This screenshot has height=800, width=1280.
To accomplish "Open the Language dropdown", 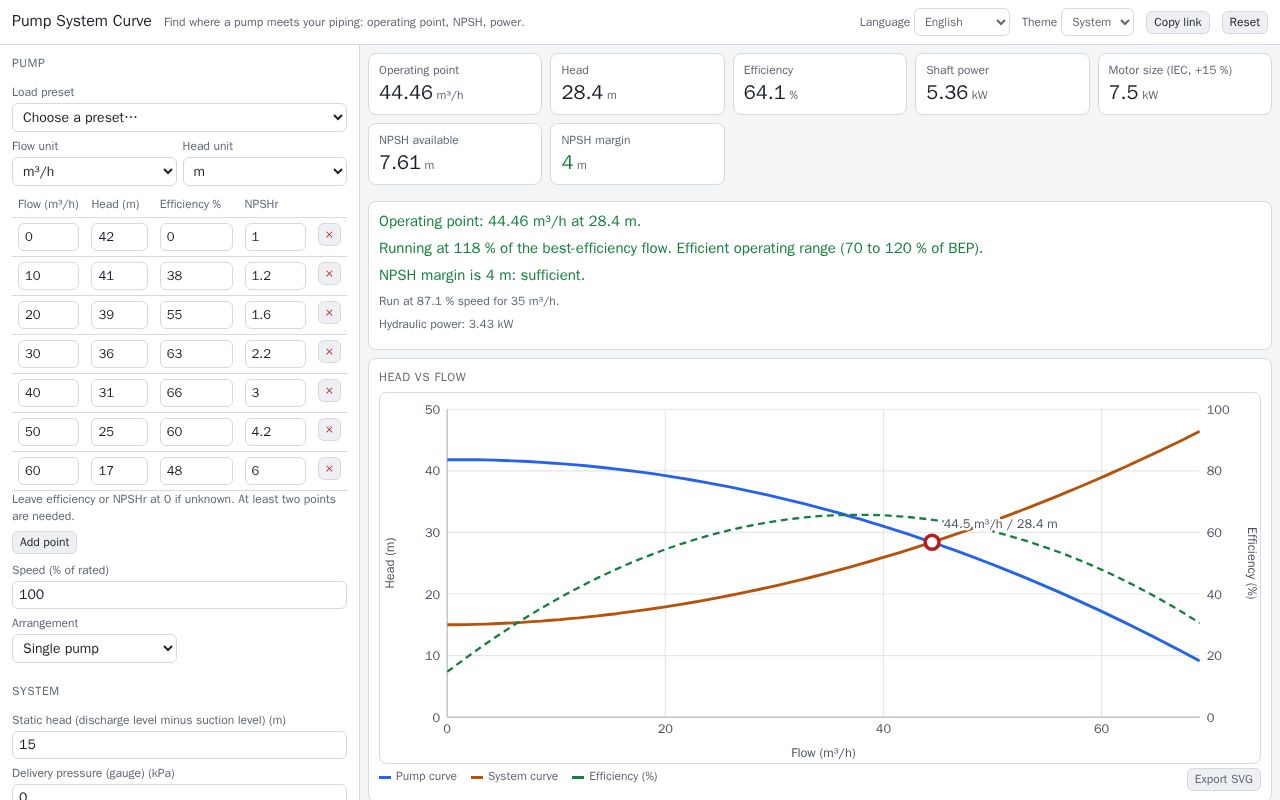I will pyautogui.click(x=962, y=22).
